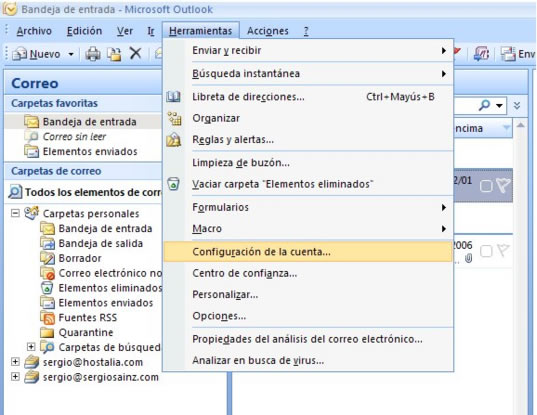
Task: Select Bandeja de entrada under Carpetas personales
Action: (x=105, y=228)
